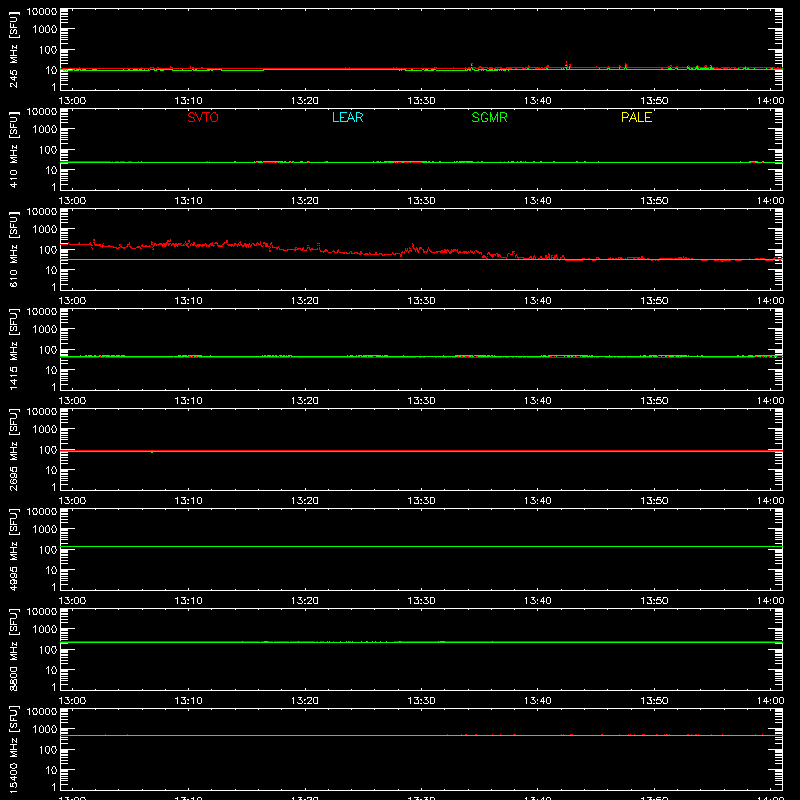Screen dimensions: 800x800
Task: Click the 1000 tick value on 410 MHz plot
Action: (x=45, y=130)
